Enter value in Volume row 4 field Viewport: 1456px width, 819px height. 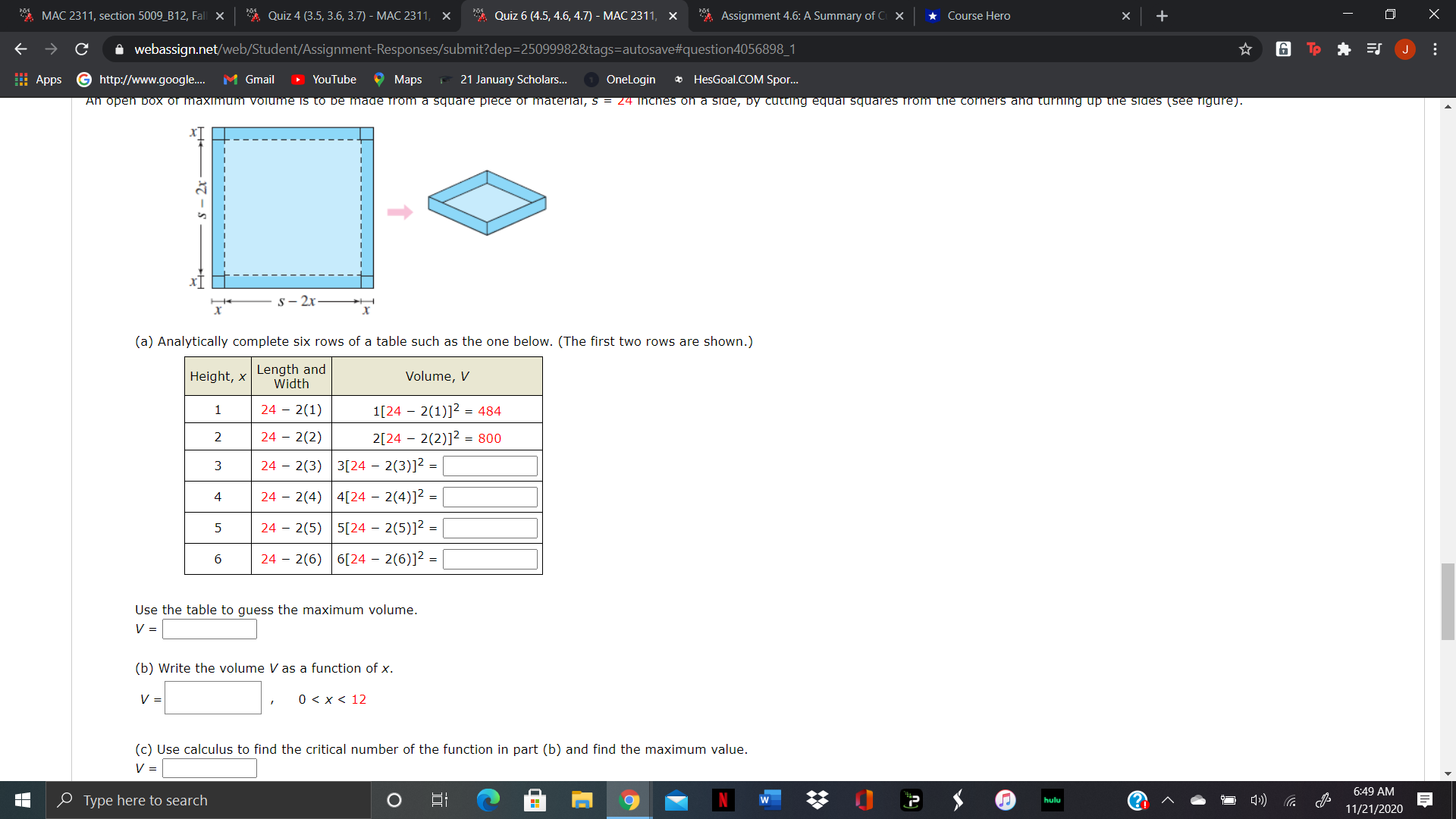(490, 497)
